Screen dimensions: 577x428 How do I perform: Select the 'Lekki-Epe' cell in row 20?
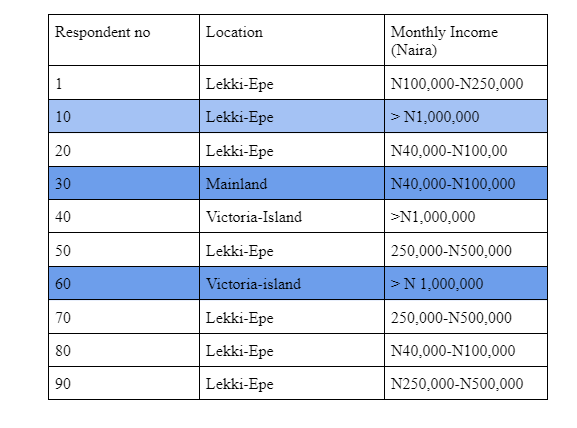tap(292, 150)
